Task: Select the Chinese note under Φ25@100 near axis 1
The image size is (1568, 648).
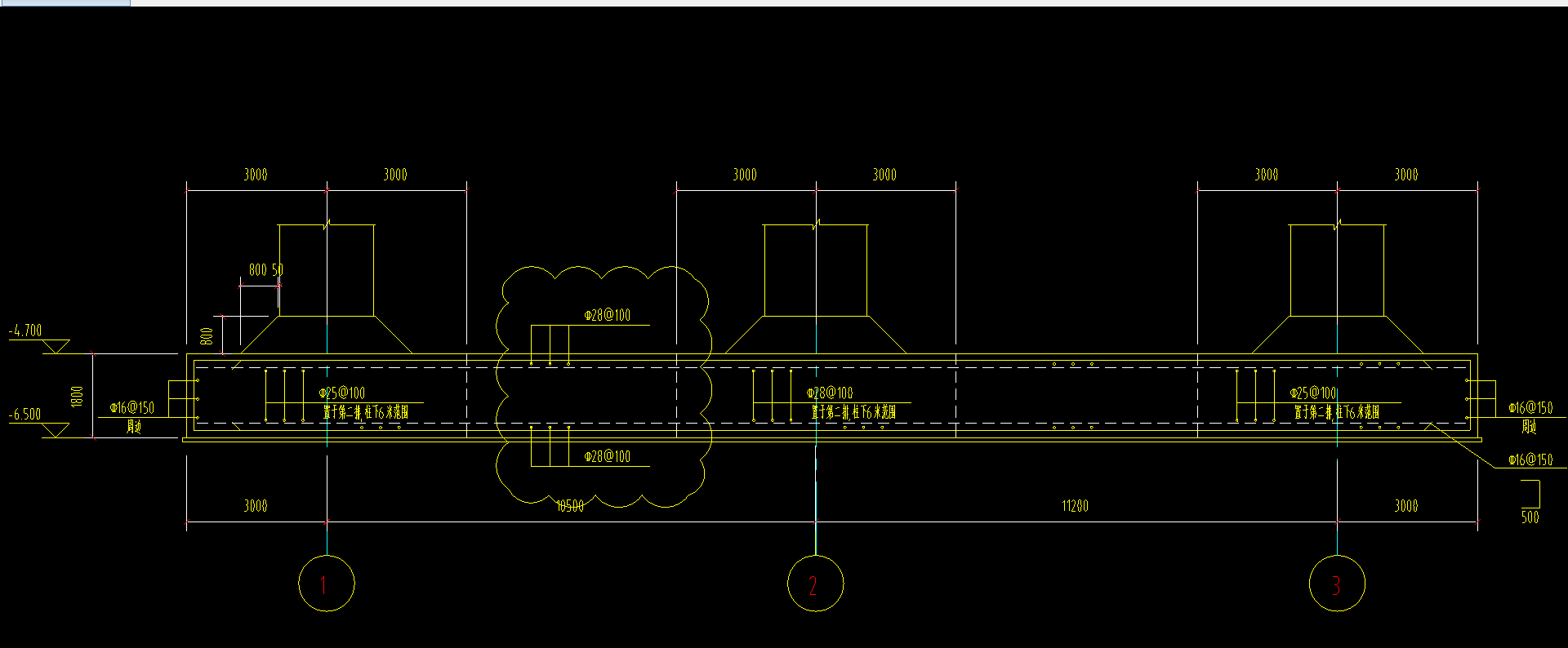Action: [x=366, y=412]
